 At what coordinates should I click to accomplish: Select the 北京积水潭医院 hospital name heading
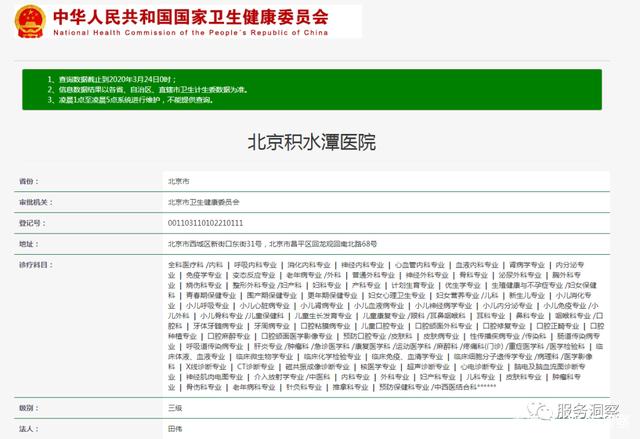tap(312, 142)
